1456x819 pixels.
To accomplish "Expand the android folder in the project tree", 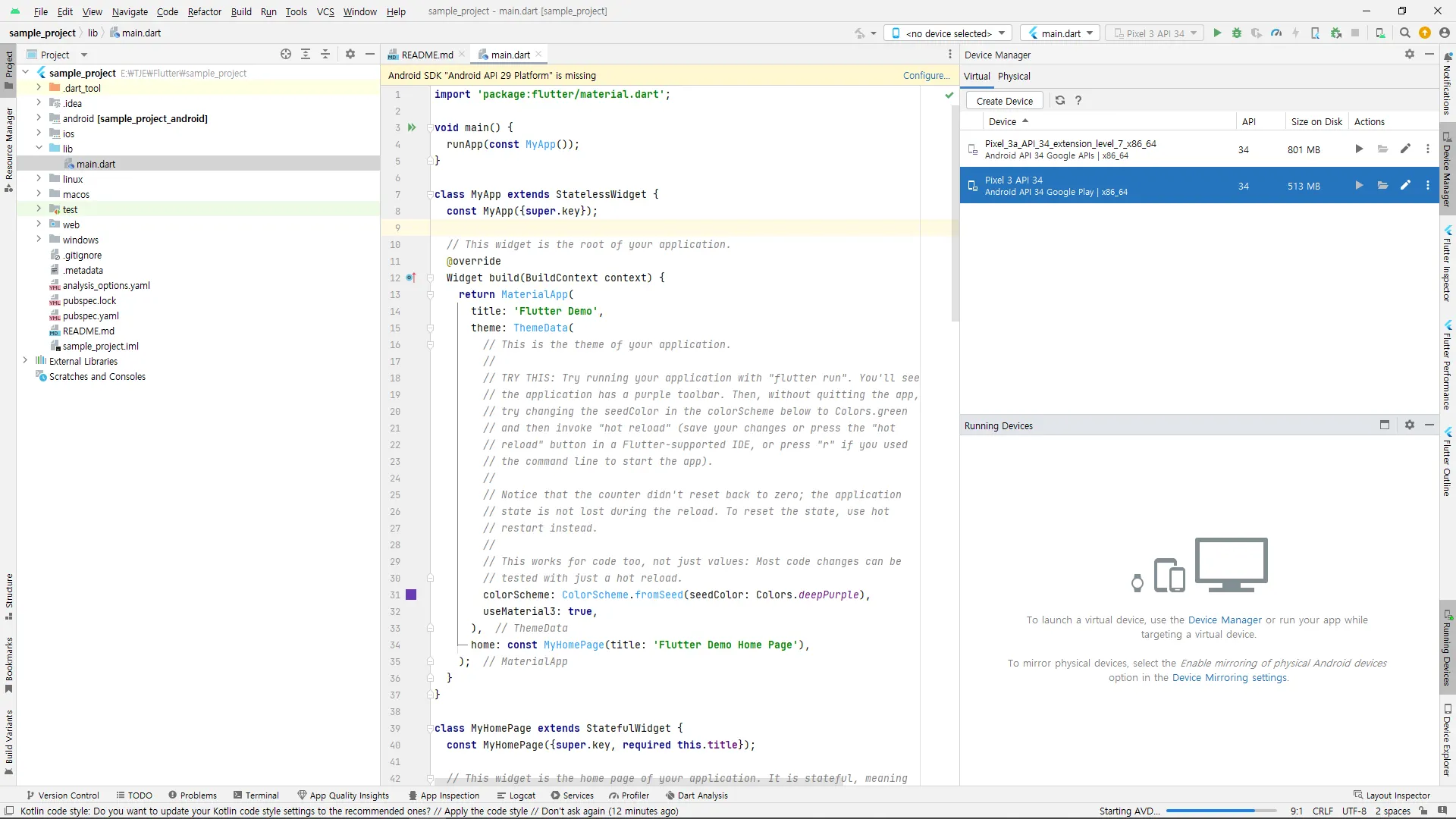I will [x=39, y=118].
